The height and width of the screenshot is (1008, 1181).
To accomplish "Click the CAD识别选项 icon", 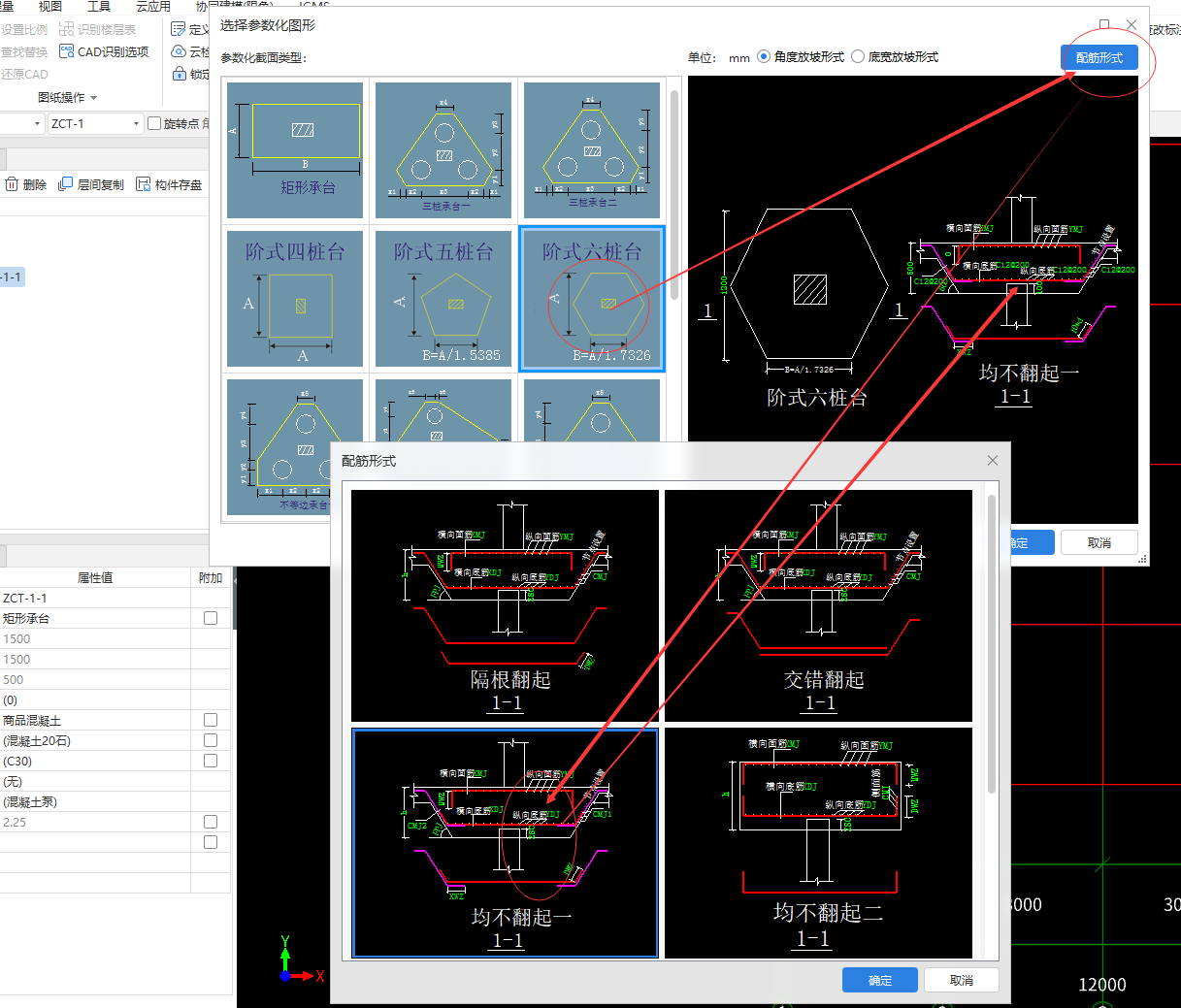I will (67, 51).
